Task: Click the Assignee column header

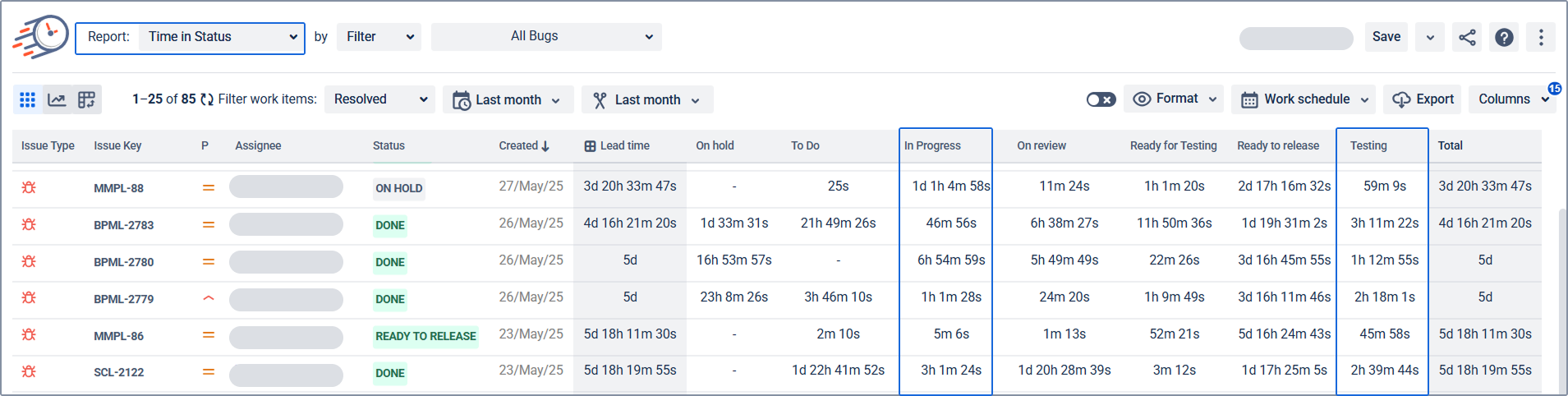Action: tap(258, 145)
